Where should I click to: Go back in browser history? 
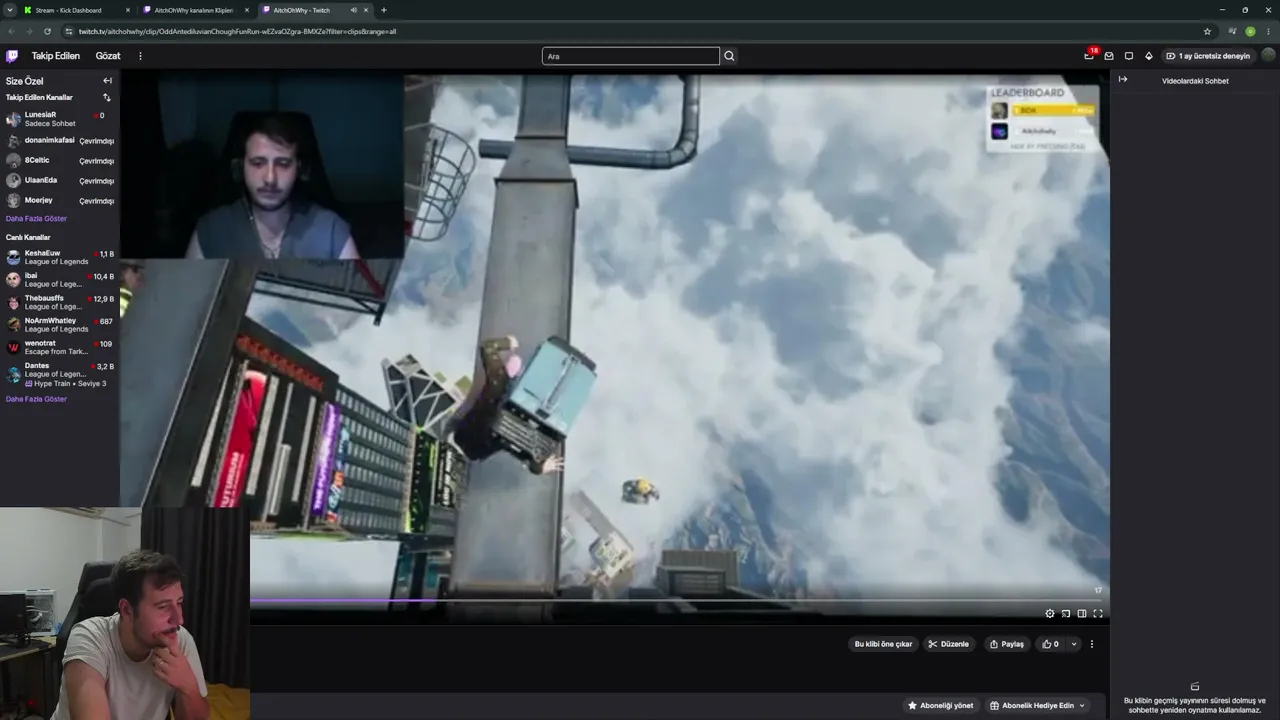coord(11,31)
